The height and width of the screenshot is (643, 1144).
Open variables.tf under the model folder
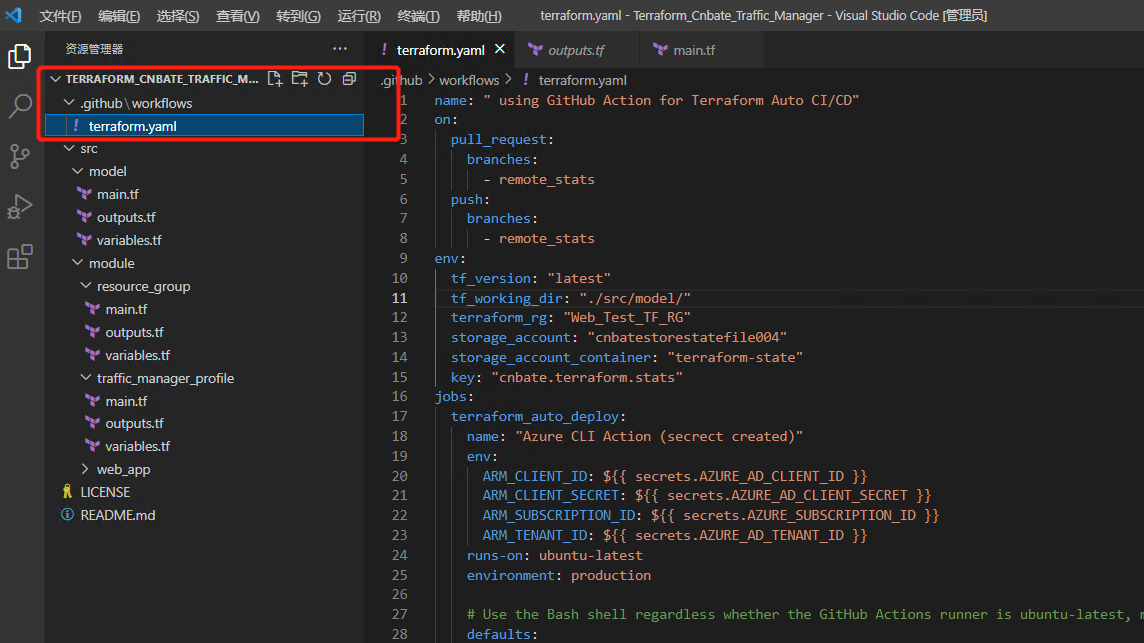click(x=129, y=240)
